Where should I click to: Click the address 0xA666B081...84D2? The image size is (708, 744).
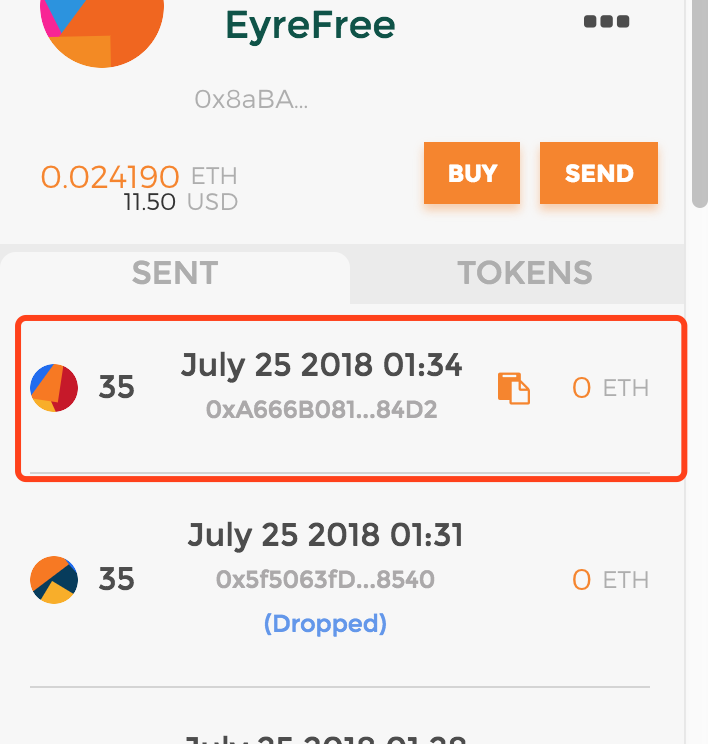[321, 409]
